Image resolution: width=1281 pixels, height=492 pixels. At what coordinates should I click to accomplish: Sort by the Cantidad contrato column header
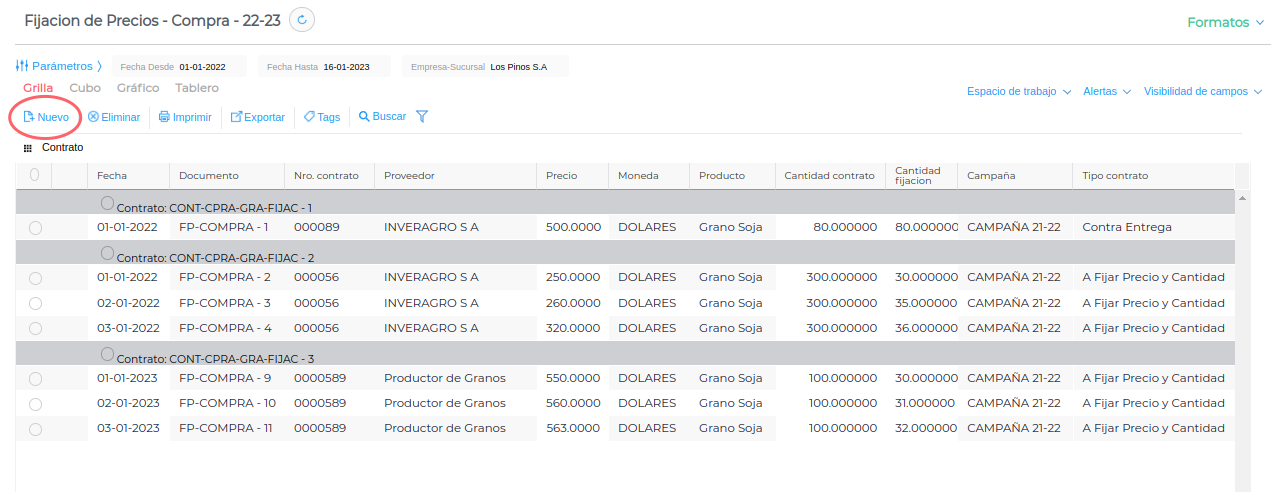click(830, 175)
